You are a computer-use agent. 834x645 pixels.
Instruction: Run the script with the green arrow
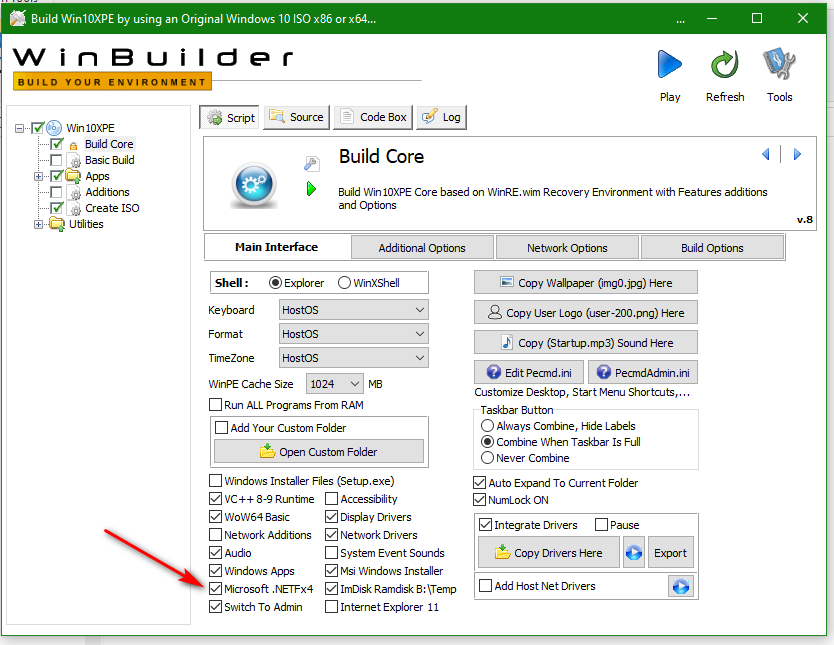312,189
